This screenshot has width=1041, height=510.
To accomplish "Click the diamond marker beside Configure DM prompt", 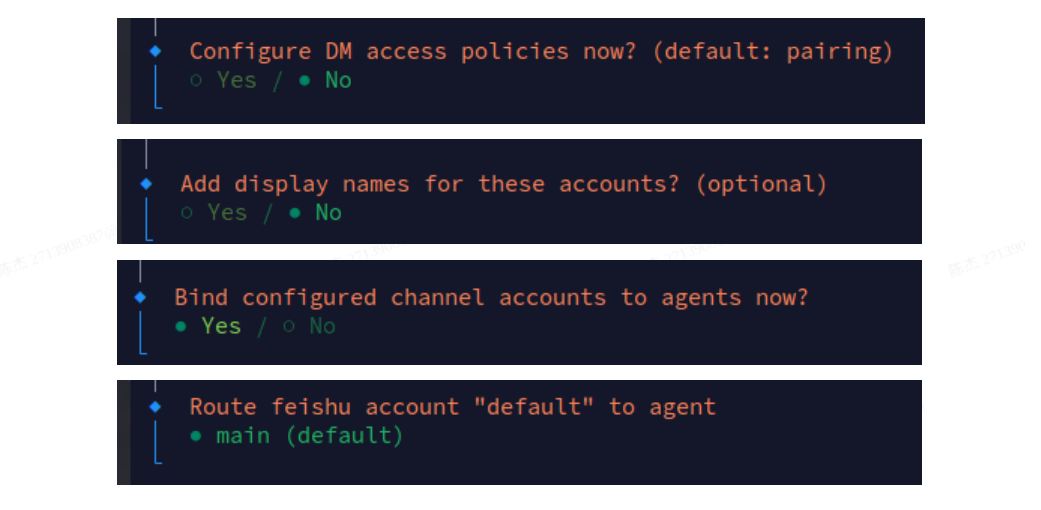I will 155,50.
